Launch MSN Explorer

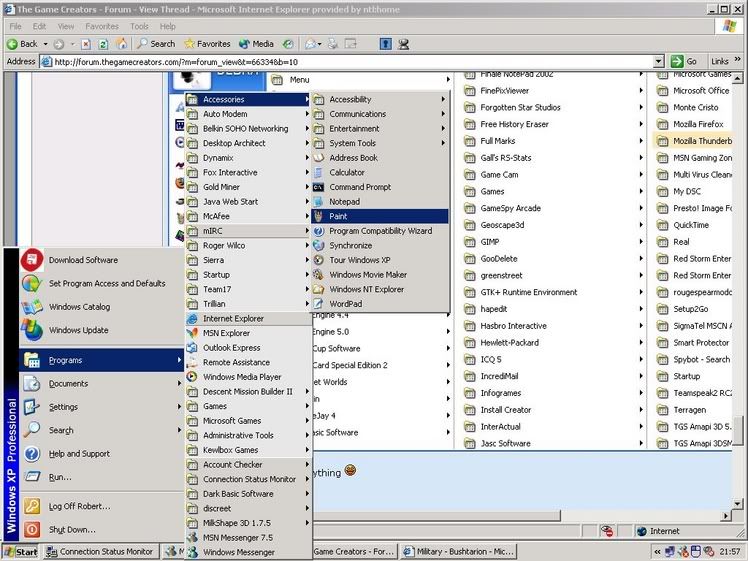point(249,333)
